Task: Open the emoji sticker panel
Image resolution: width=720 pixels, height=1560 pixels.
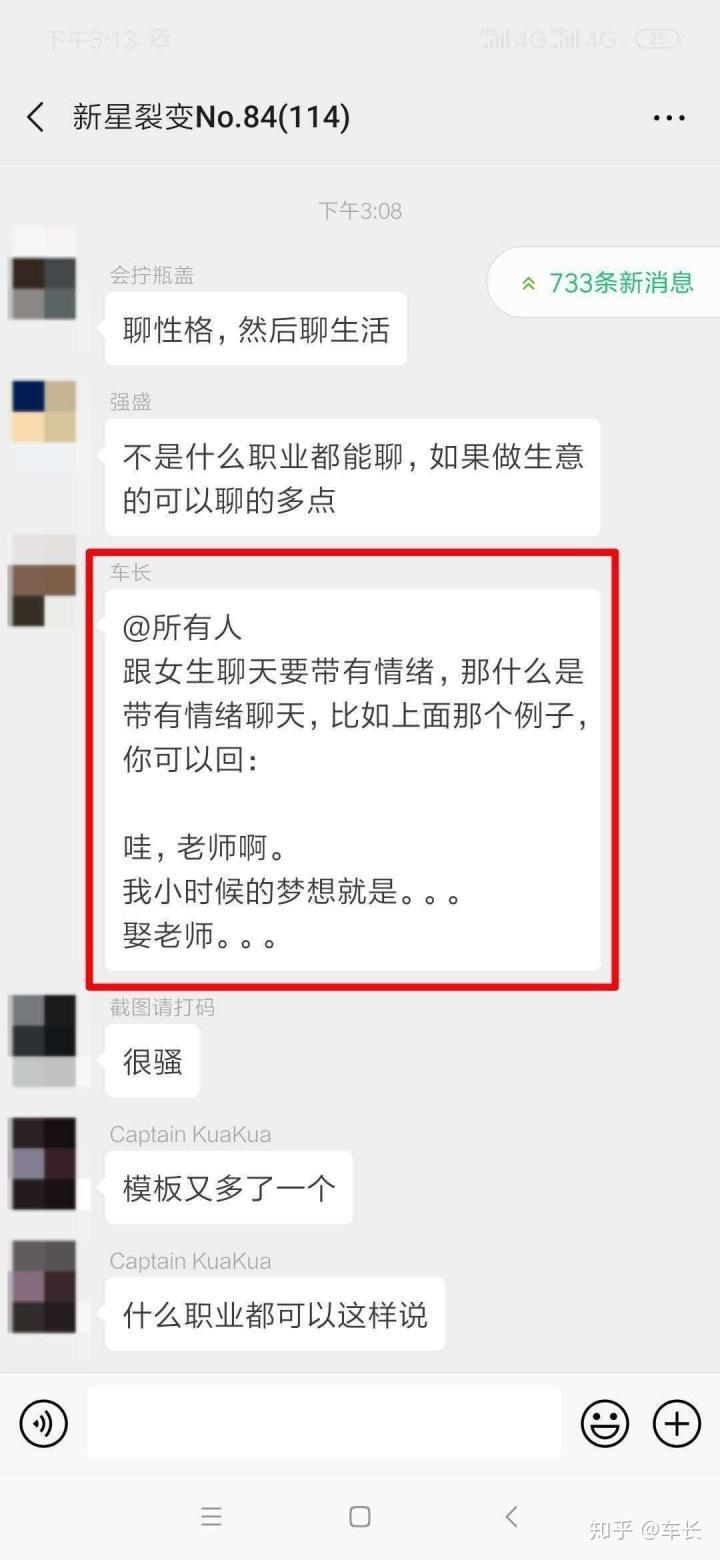Action: [x=605, y=1422]
